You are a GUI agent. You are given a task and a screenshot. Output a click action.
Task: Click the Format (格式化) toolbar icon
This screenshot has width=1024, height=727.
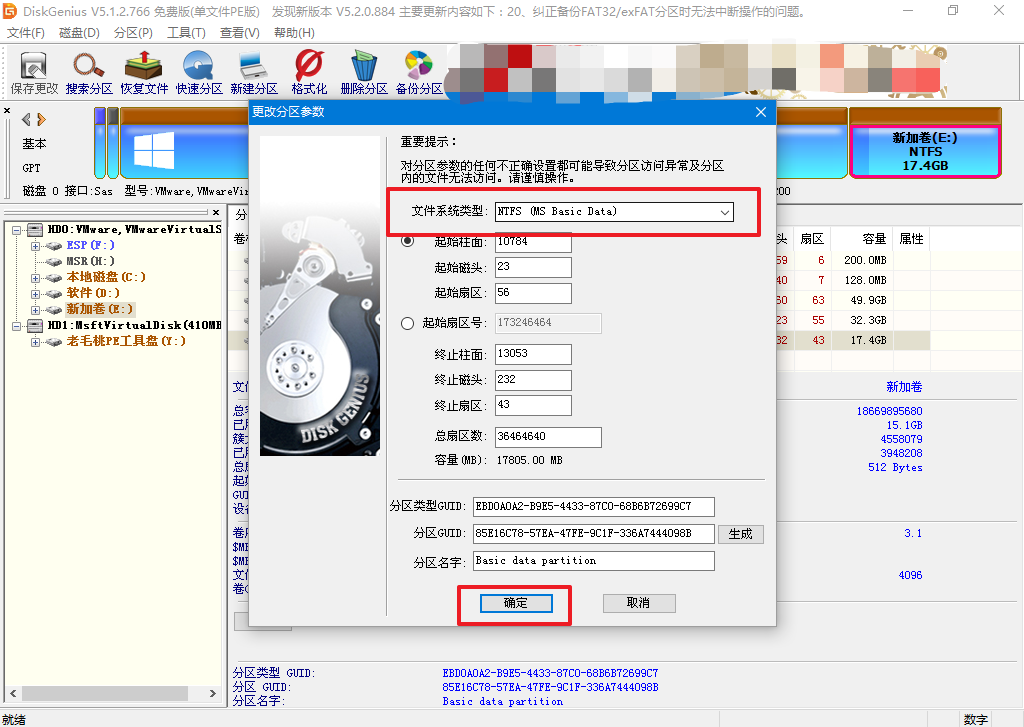(x=309, y=73)
